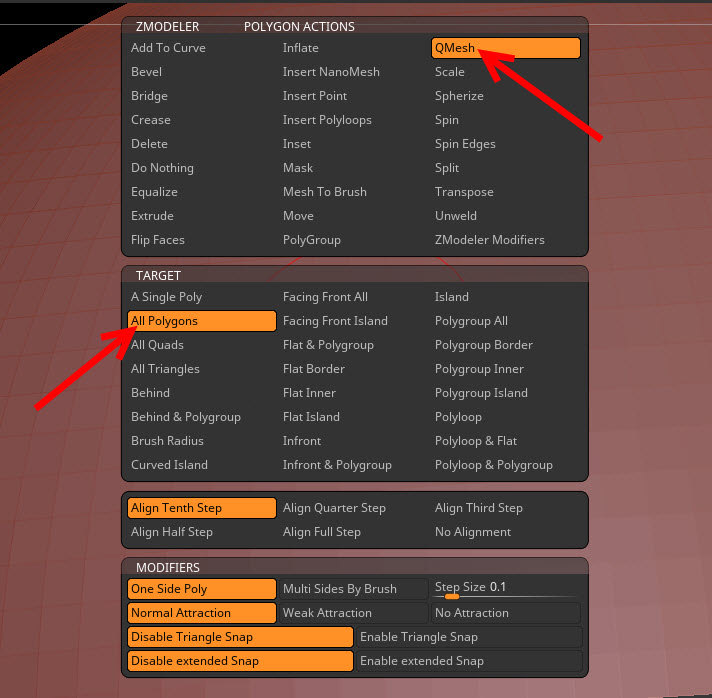Choose the Behind target
The width and height of the screenshot is (712, 698).
pyautogui.click(x=150, y=393)
